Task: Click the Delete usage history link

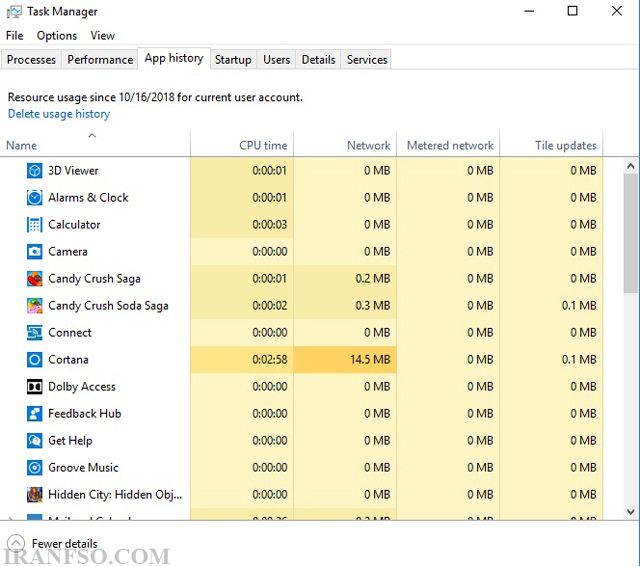Action: coord(59,114)
